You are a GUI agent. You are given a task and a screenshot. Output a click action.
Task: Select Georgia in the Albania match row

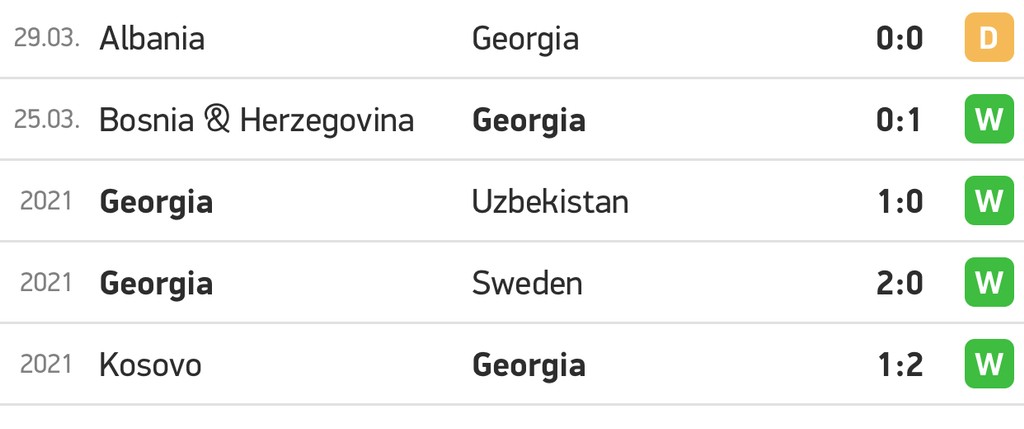point(525,39)
